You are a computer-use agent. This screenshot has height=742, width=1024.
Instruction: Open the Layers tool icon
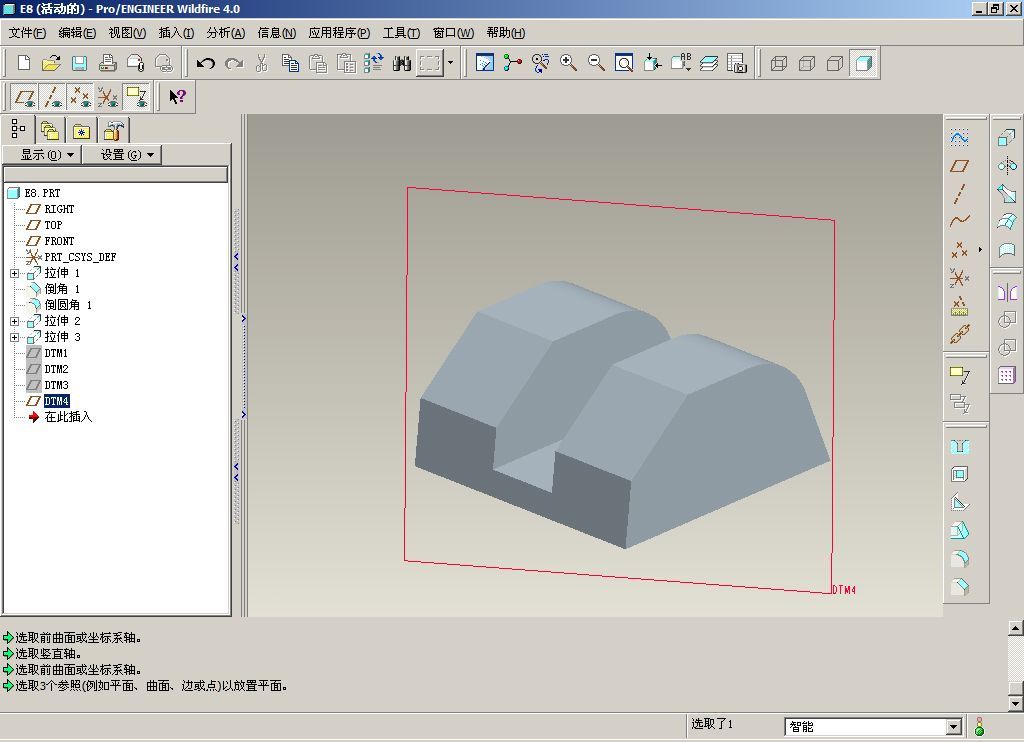(x=709, y=63)
